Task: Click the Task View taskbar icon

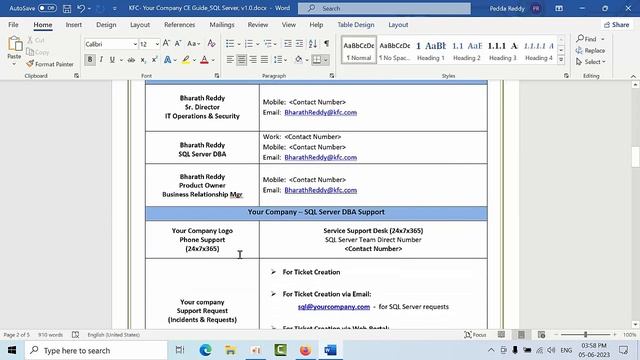Action: [x=180, y=350]
